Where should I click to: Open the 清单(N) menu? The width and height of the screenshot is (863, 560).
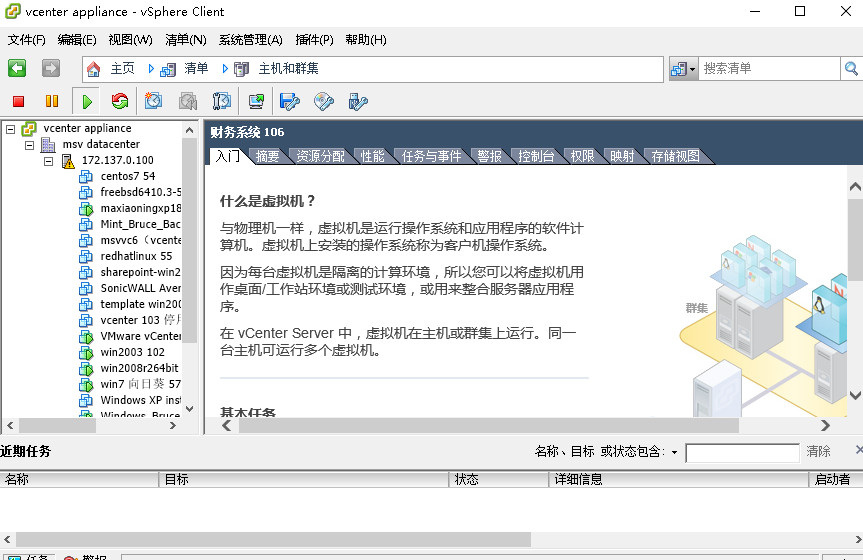(186, 40)
